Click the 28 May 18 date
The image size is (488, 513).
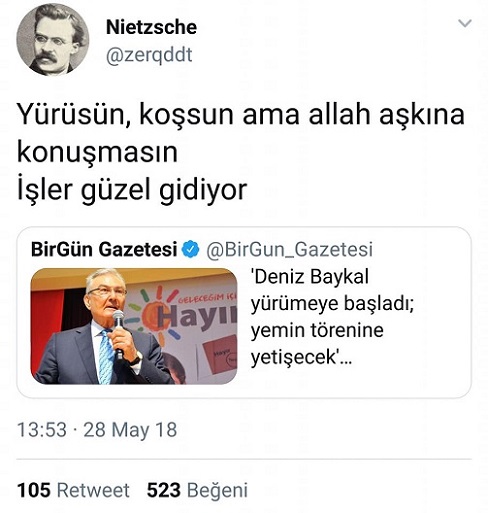[x=130, y=430]
